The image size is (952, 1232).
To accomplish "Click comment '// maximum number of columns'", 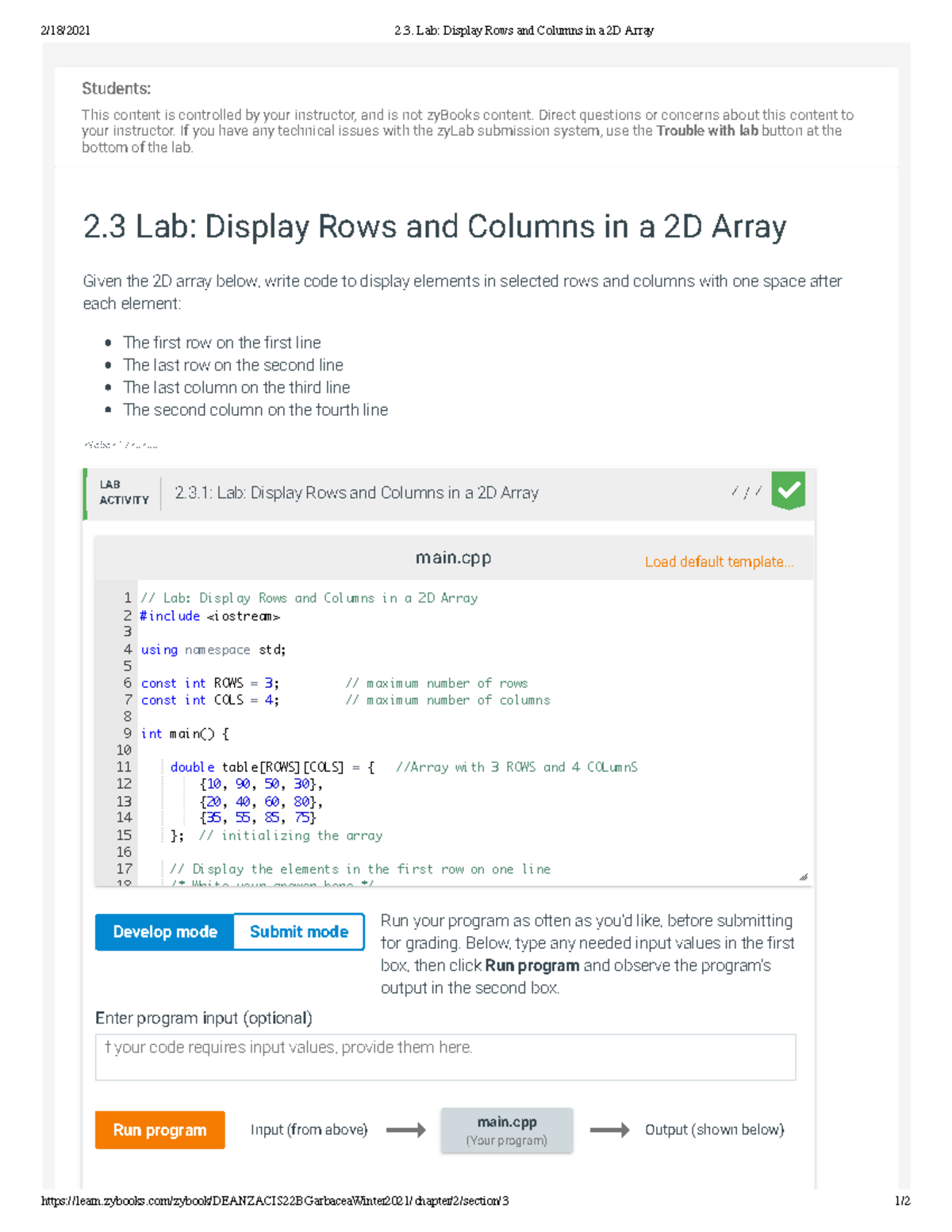I will point(447,700).
